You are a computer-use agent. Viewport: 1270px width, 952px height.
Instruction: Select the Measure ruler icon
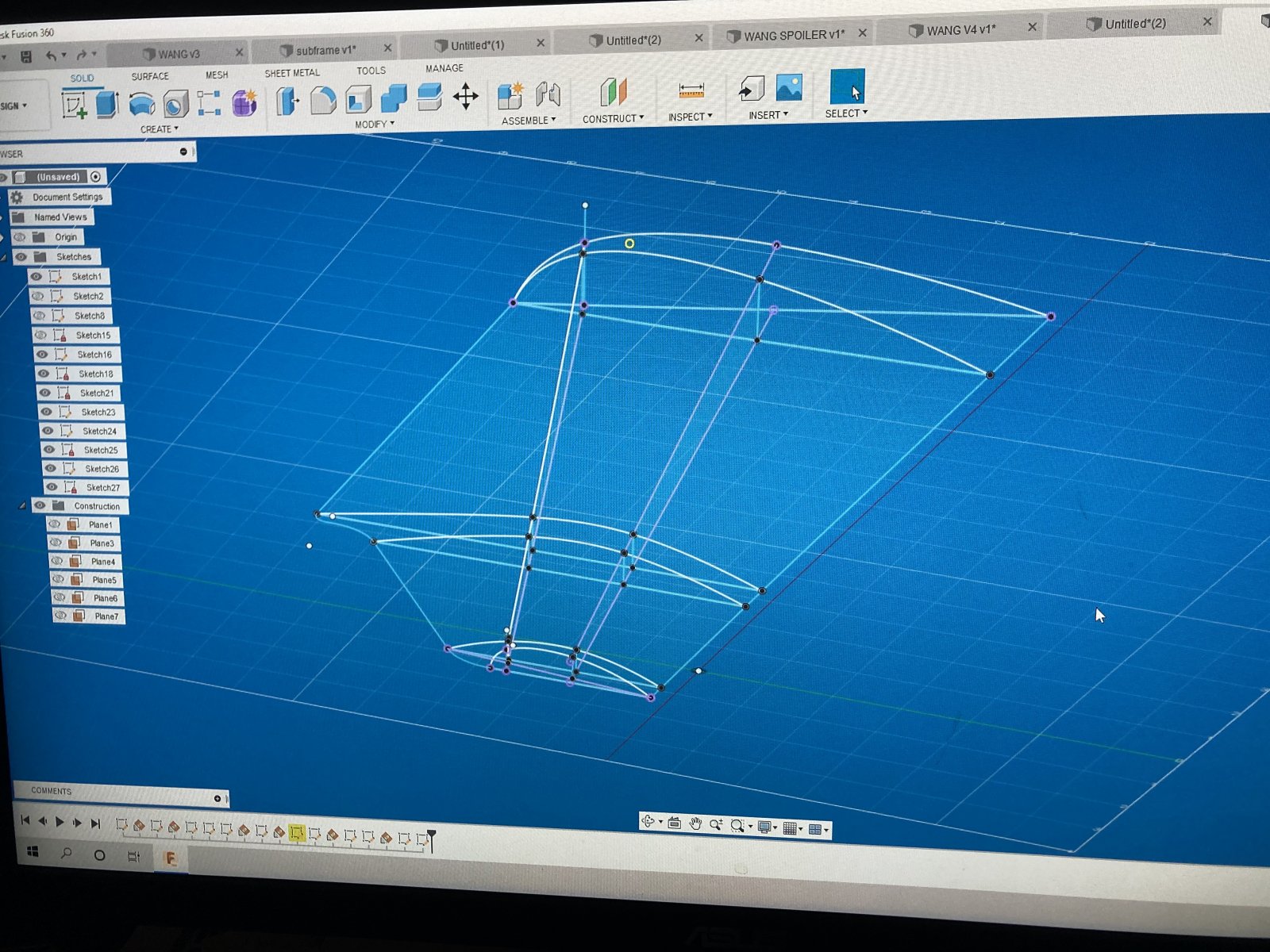click(691, 90)
